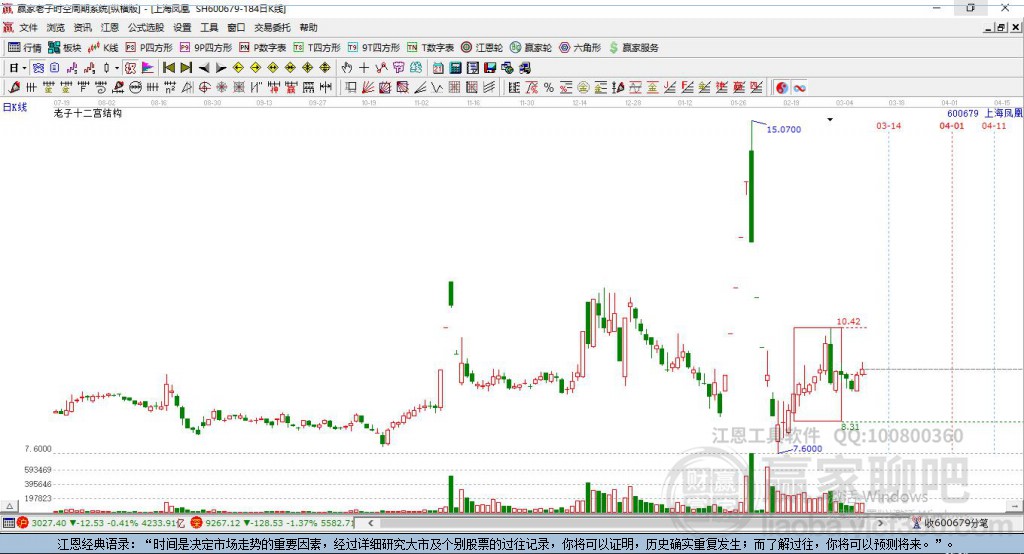Click the percent (%) retracement tool icon
The width and height of the screenshot is (1024, 554).
(x=548, y=88)
